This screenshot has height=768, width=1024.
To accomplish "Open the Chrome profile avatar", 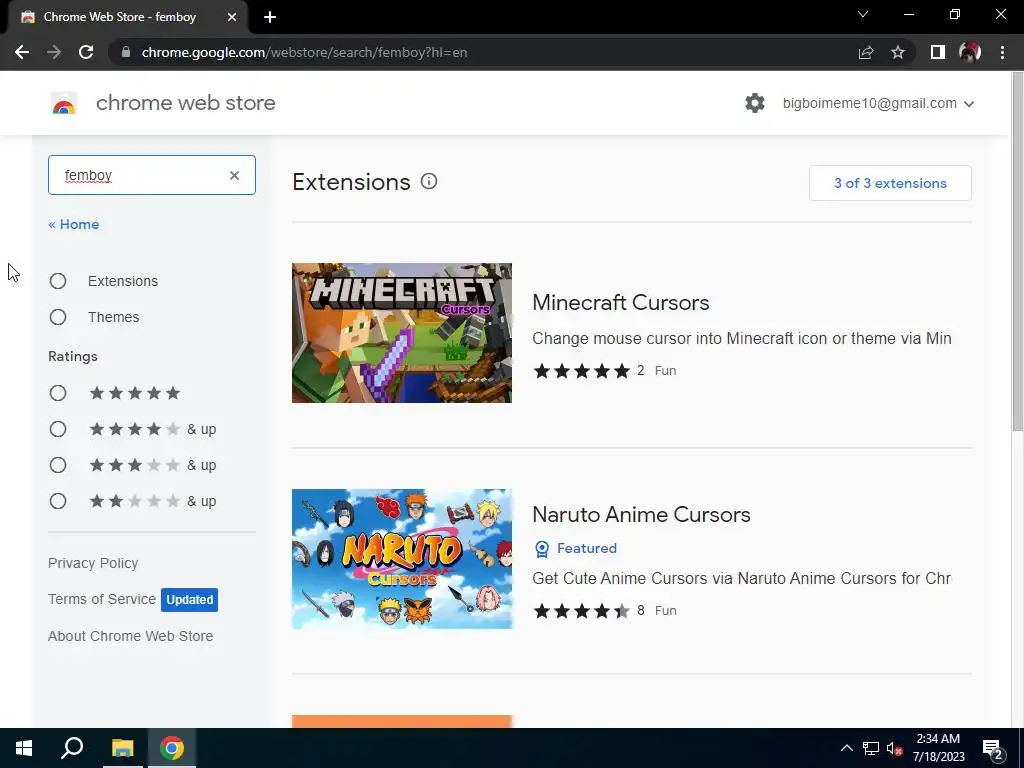I will [x=970, y=52].
